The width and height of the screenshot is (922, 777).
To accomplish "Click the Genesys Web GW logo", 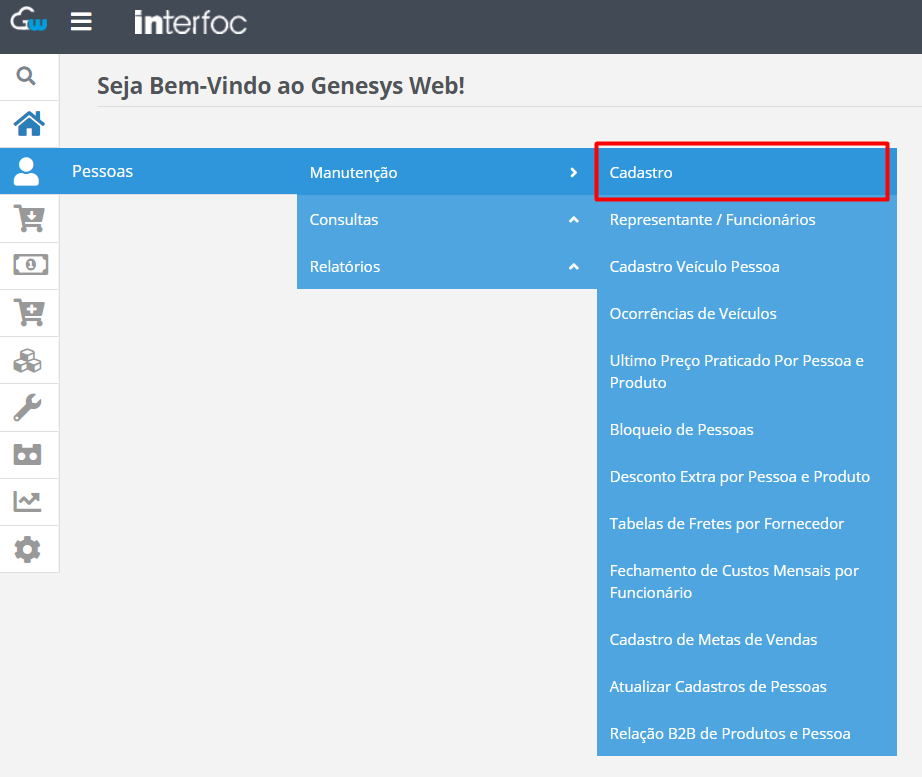I will 29,20.
